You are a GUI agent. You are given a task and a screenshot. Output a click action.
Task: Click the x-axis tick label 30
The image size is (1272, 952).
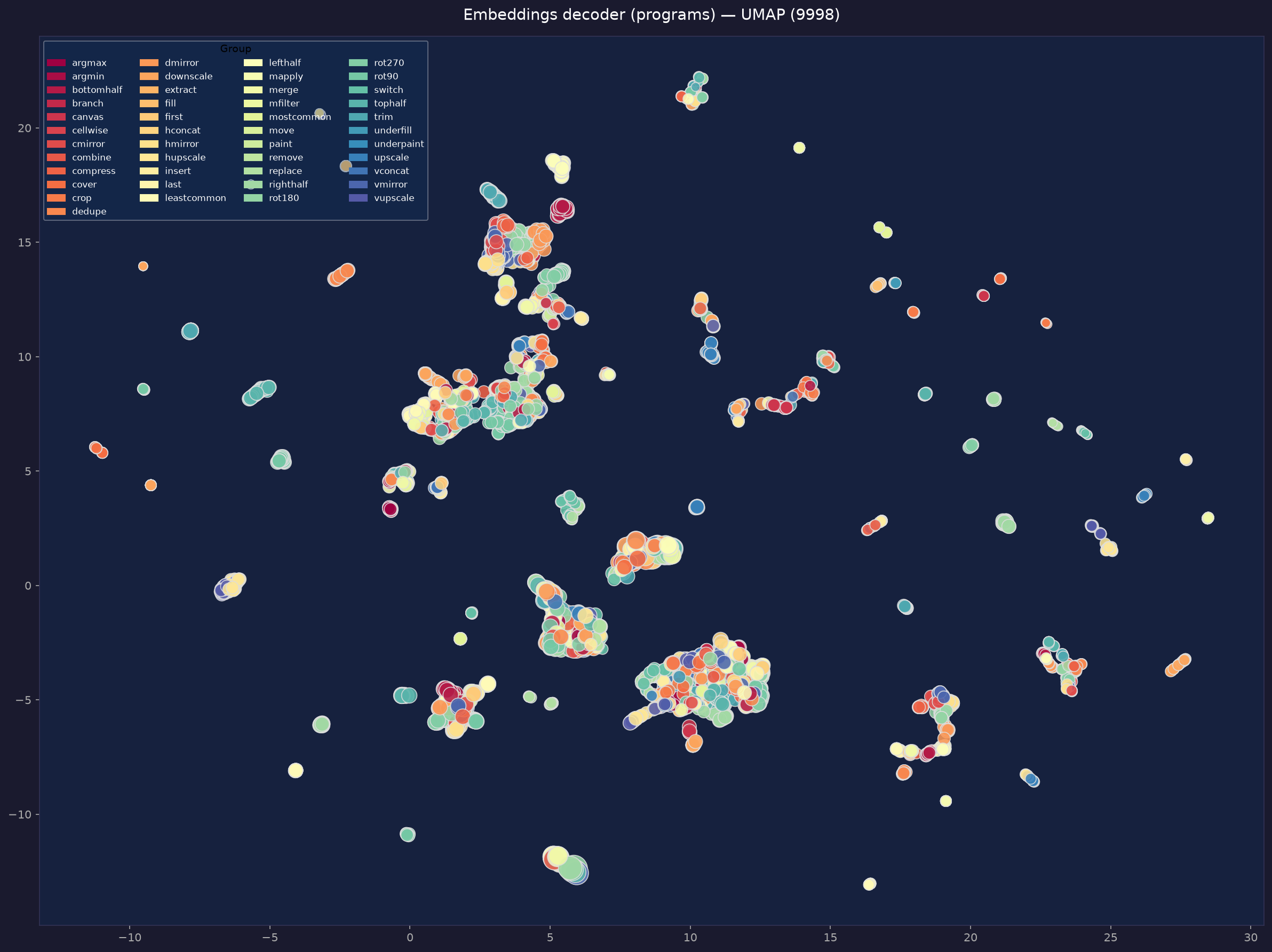pos(1251,938)
